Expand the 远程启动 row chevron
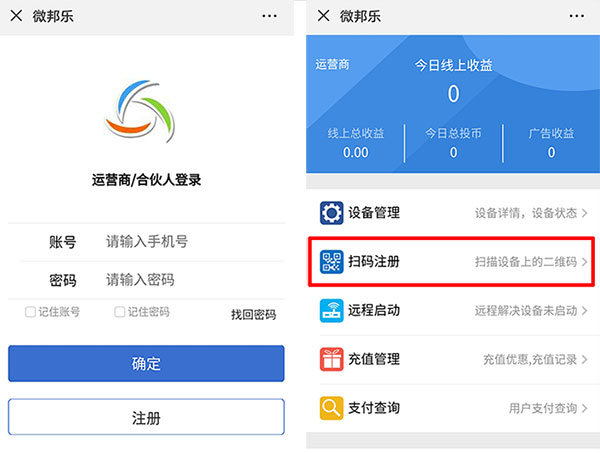600x453 pixels. 584,311
